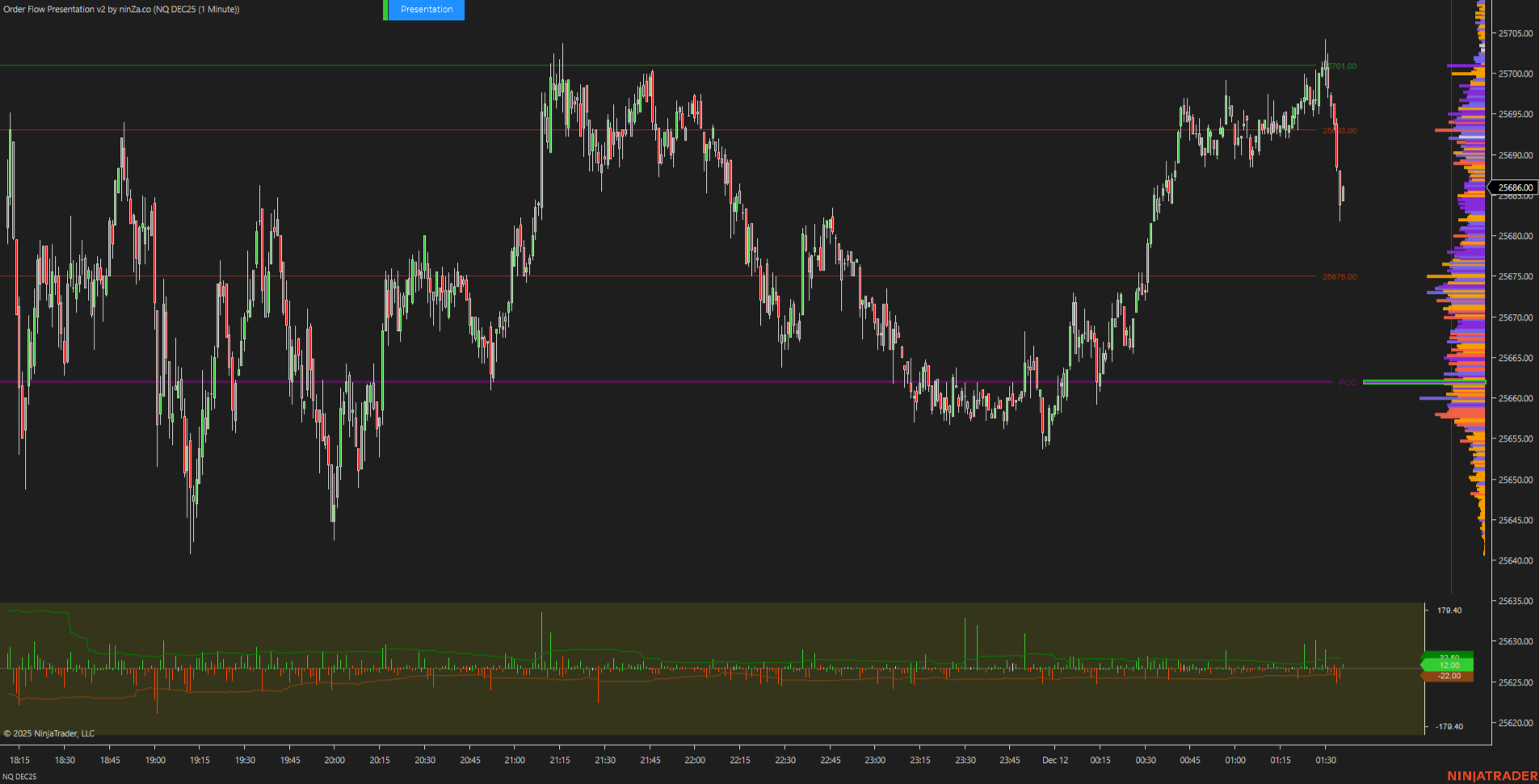Click the 2025 NinjaTrader, LLC copyright text
The height and width of the screenshot is (784, 1539).
click(x=49, y=734)
